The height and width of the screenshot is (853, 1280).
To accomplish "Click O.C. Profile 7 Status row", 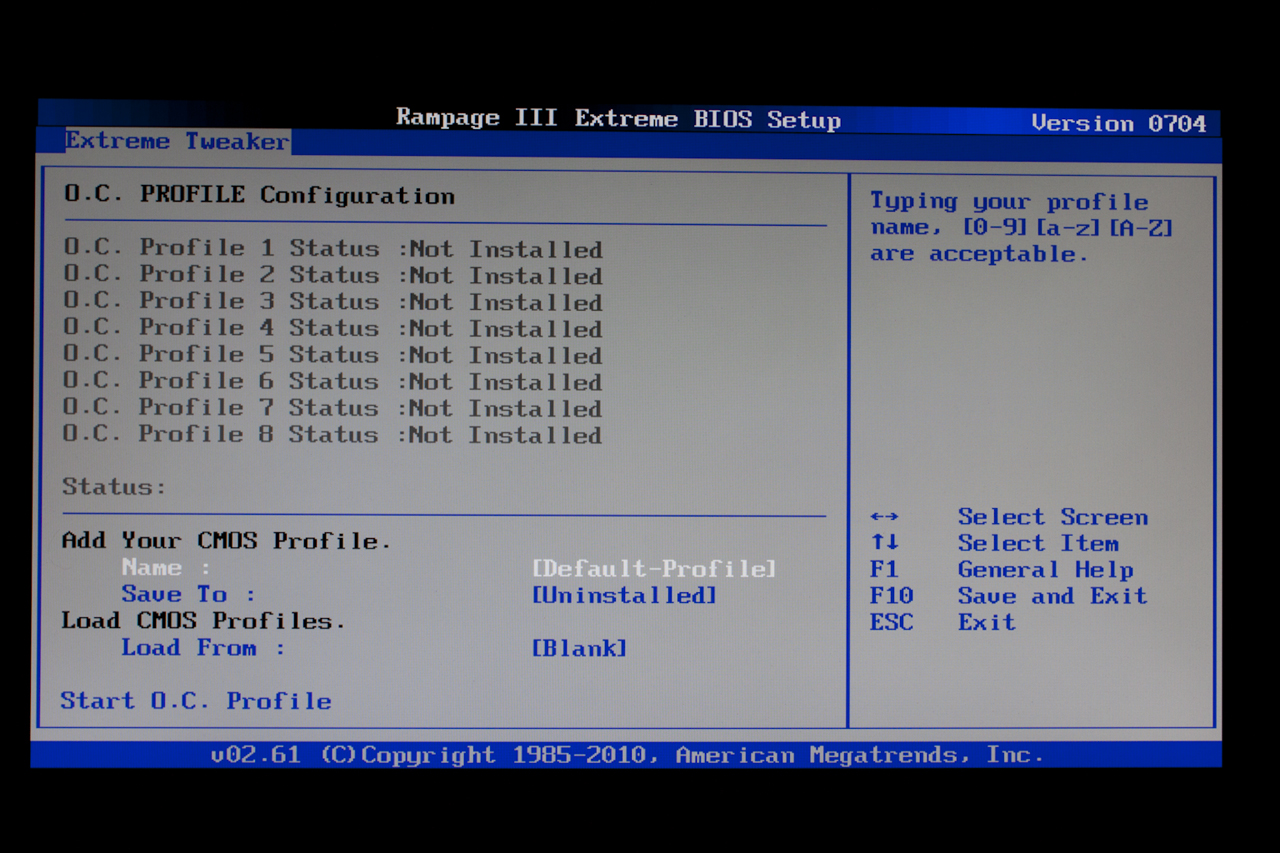I will pos(333,408).
